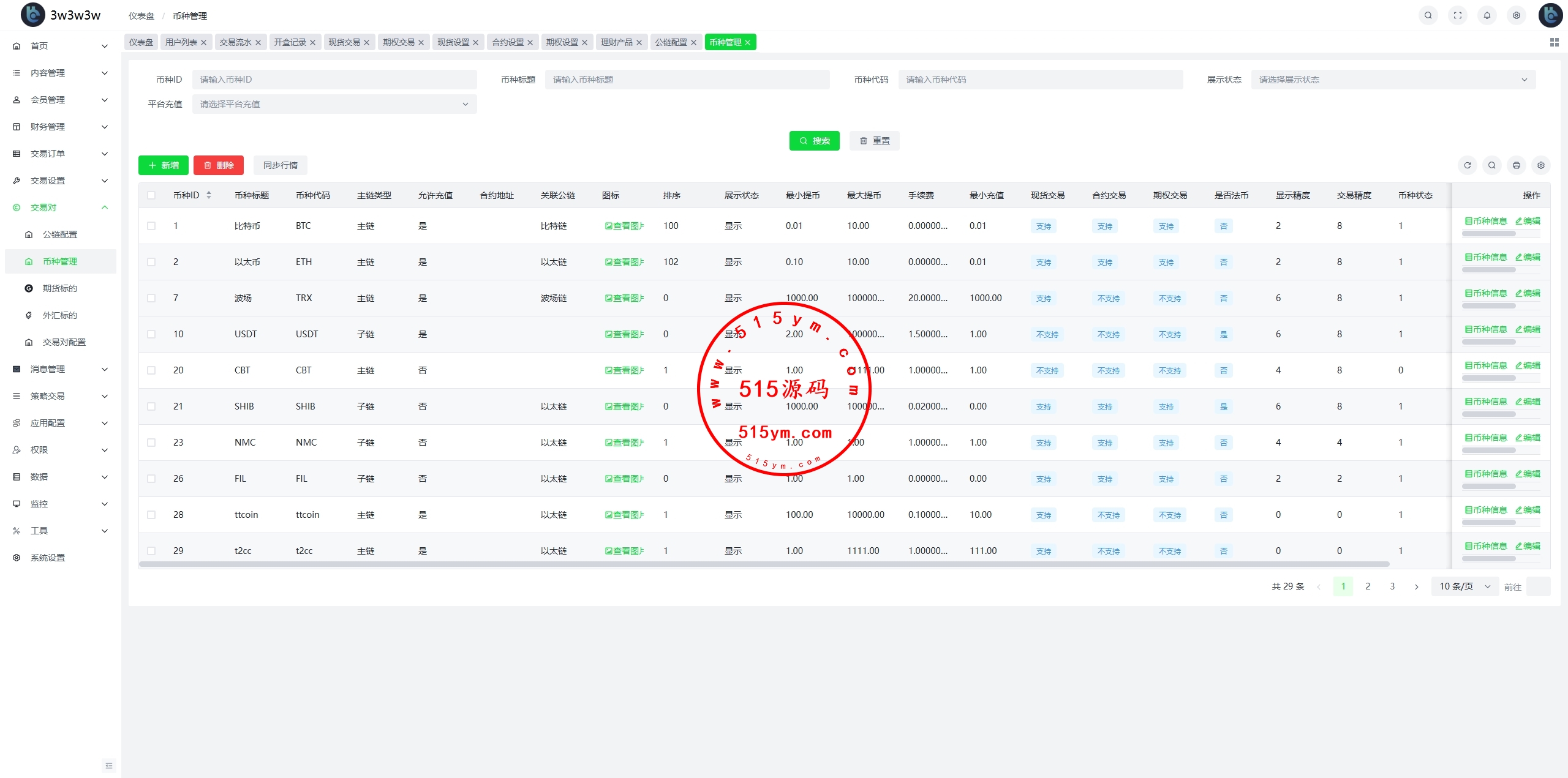Collapse sidebar using bottom fold icon

(109, 766)
